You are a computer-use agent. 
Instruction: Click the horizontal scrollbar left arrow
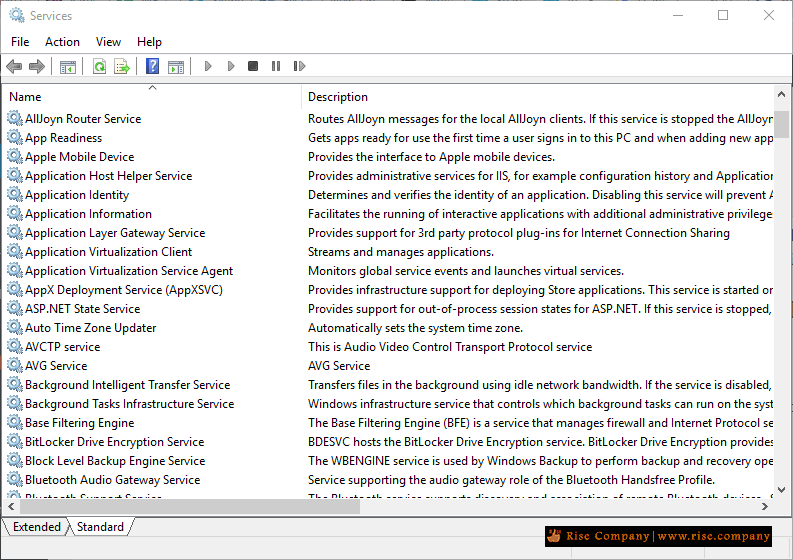(x=11, y=506)
